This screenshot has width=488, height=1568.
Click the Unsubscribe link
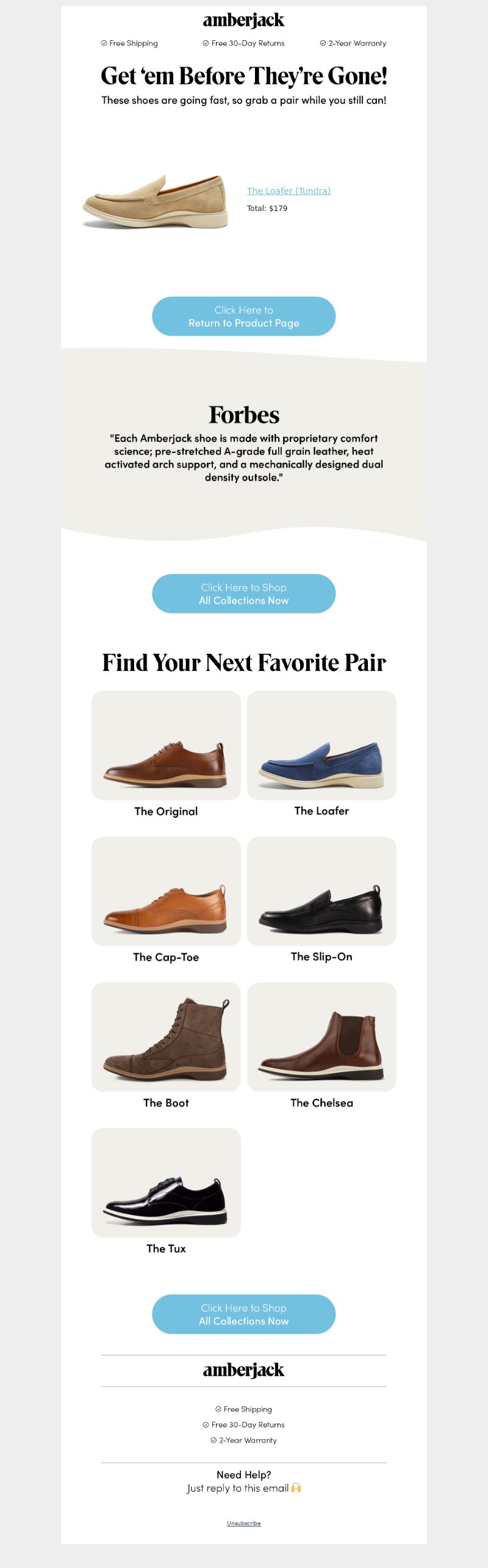pos(243,1523)
